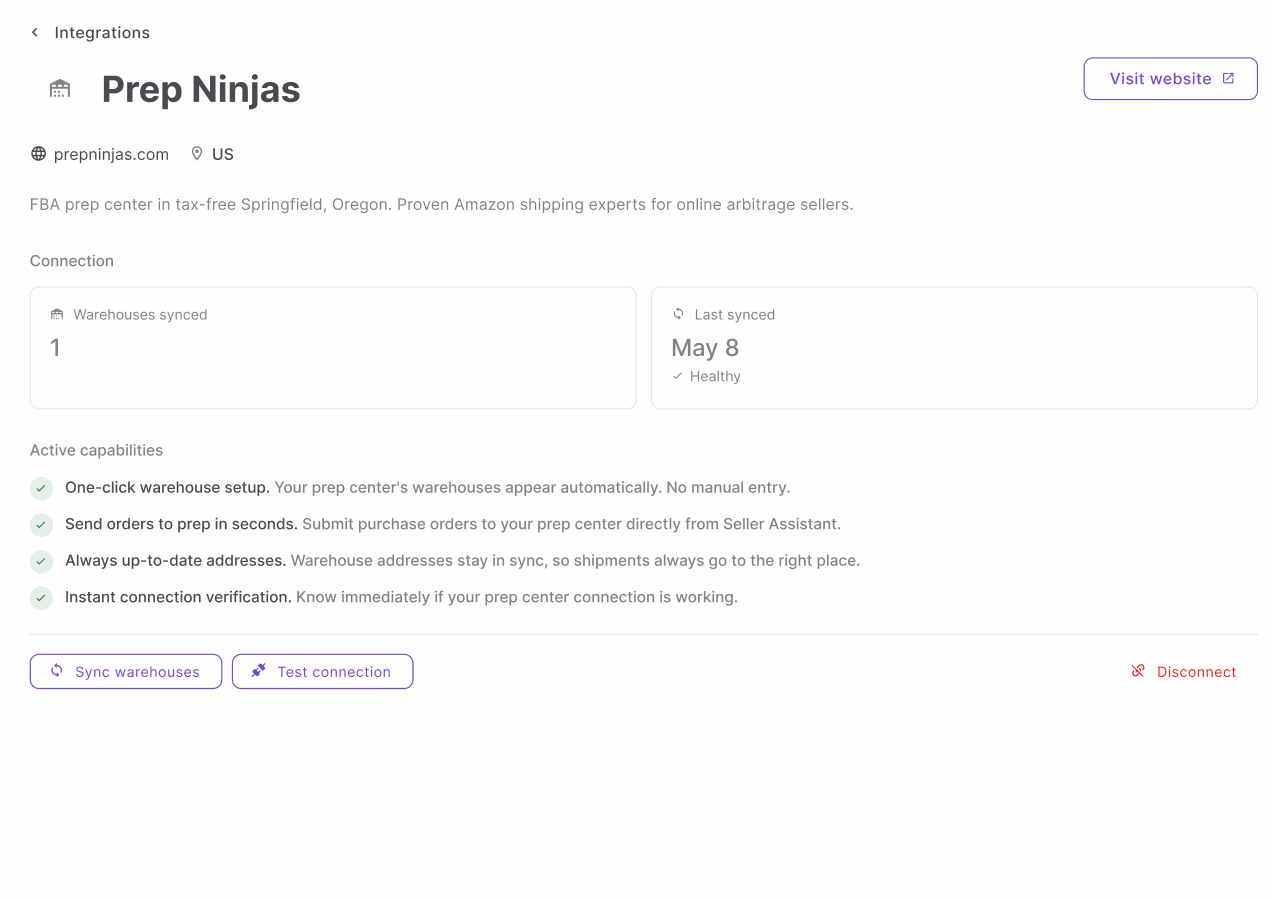1274x900 pixels.
Task: Click the green check for Instant connection verification
Action: pyautogui.click(x=41, y=598)
